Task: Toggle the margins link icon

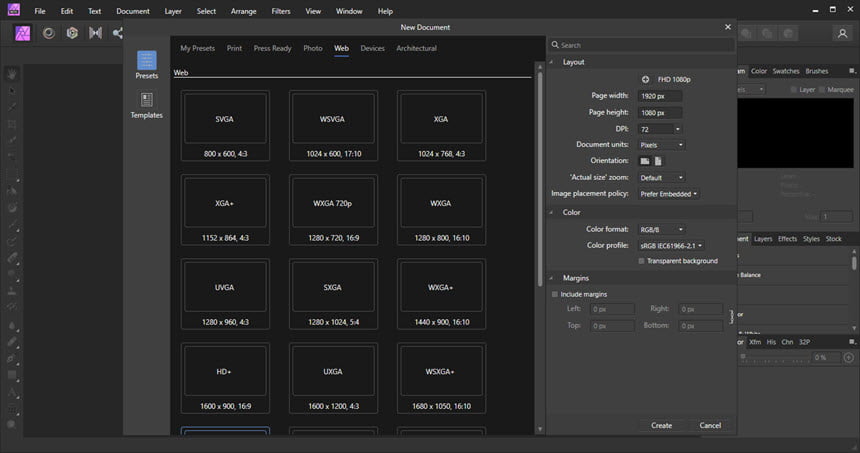Action: coord(731,317)
